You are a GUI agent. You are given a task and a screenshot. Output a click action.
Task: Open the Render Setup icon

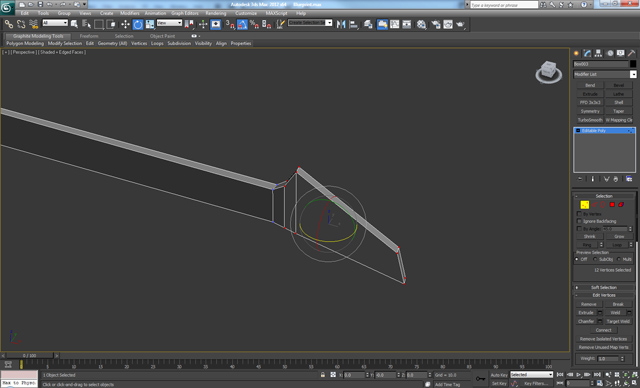tap(436, 24)
